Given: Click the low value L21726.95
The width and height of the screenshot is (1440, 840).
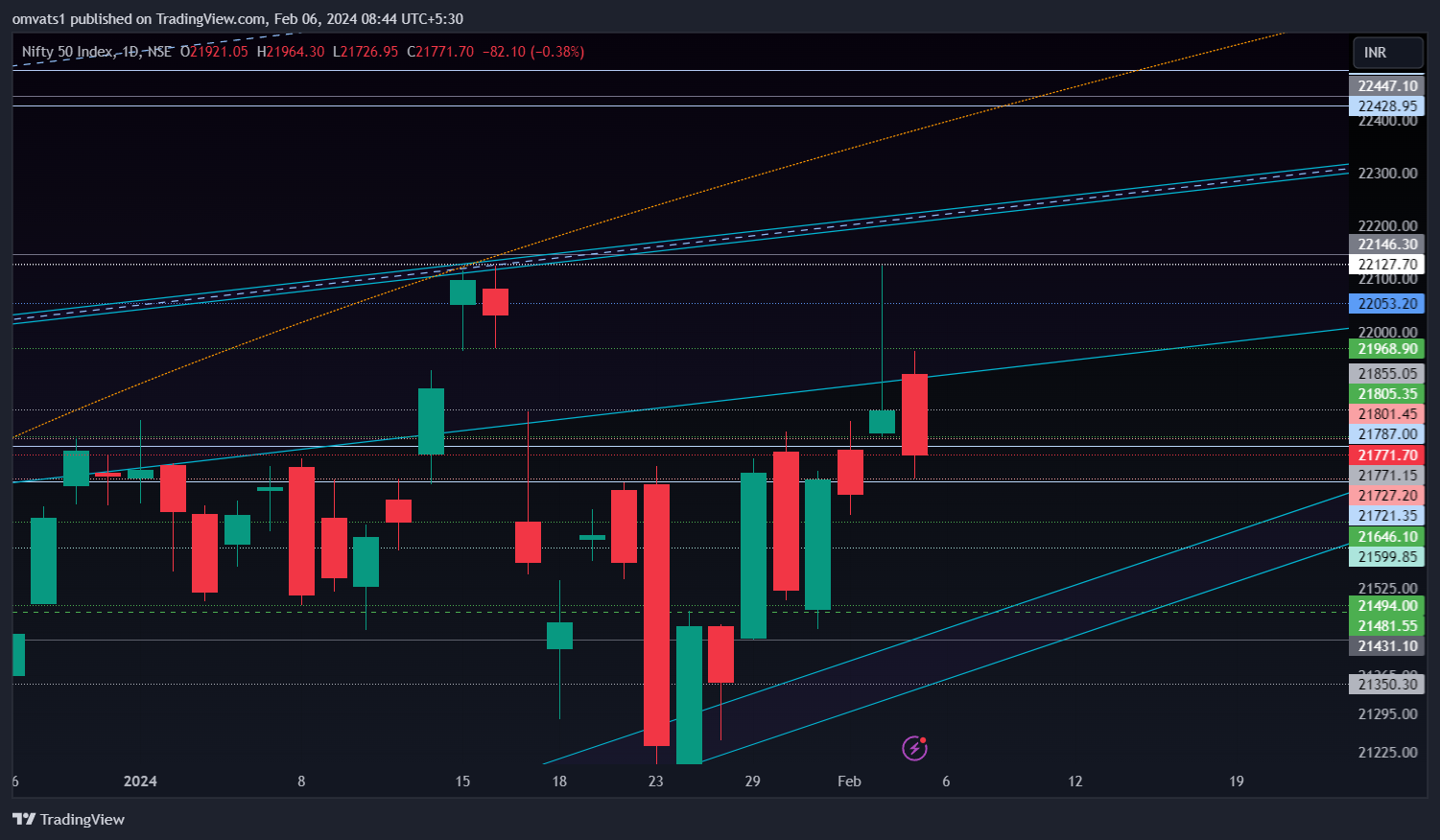Looking at the screenshot, I should (366, 52).
